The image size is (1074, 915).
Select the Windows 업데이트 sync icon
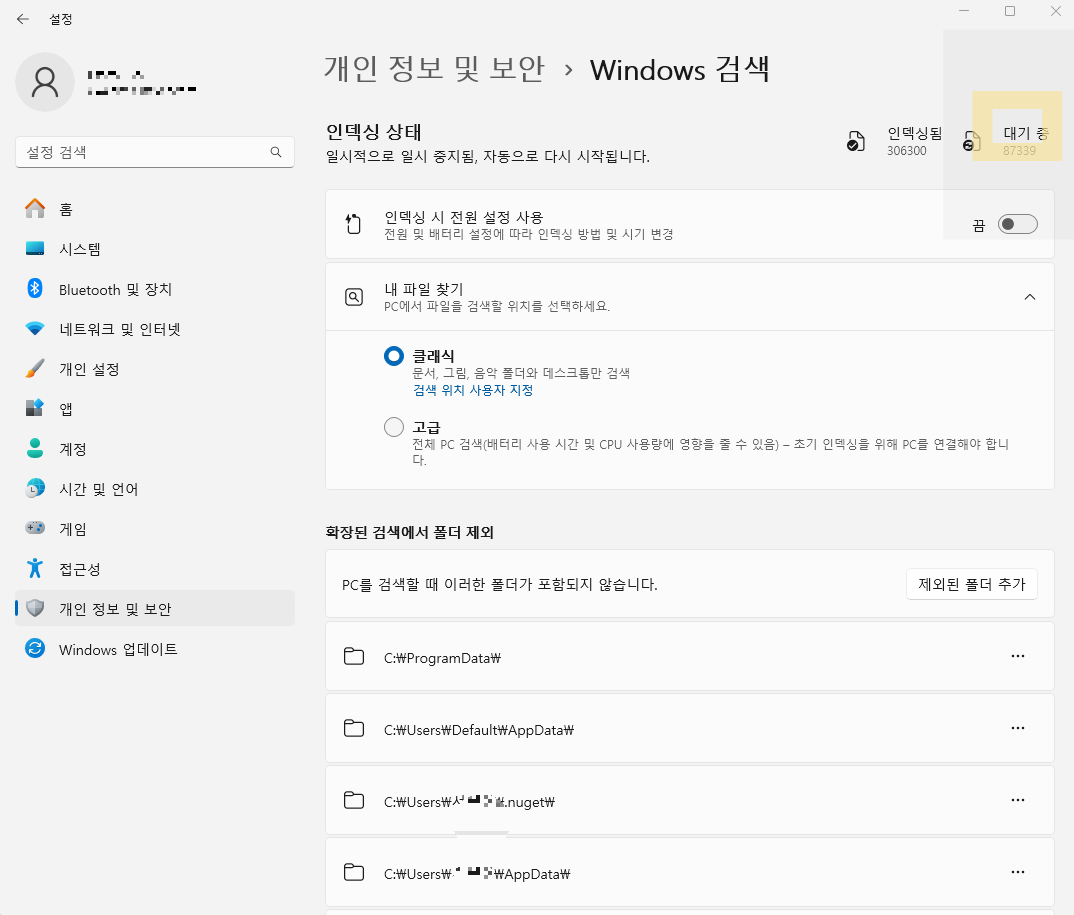(x=35, y=648)
